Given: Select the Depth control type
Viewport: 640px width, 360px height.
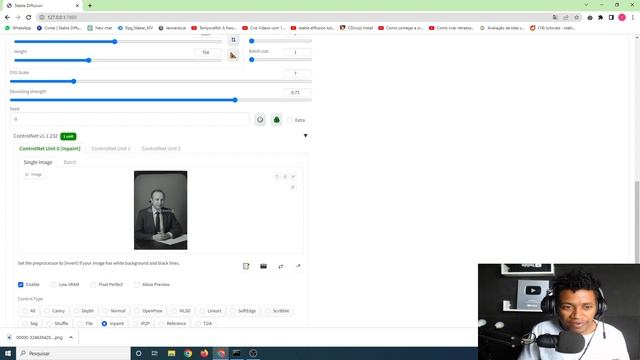Looking at the screenshot, I should [84, 311].
